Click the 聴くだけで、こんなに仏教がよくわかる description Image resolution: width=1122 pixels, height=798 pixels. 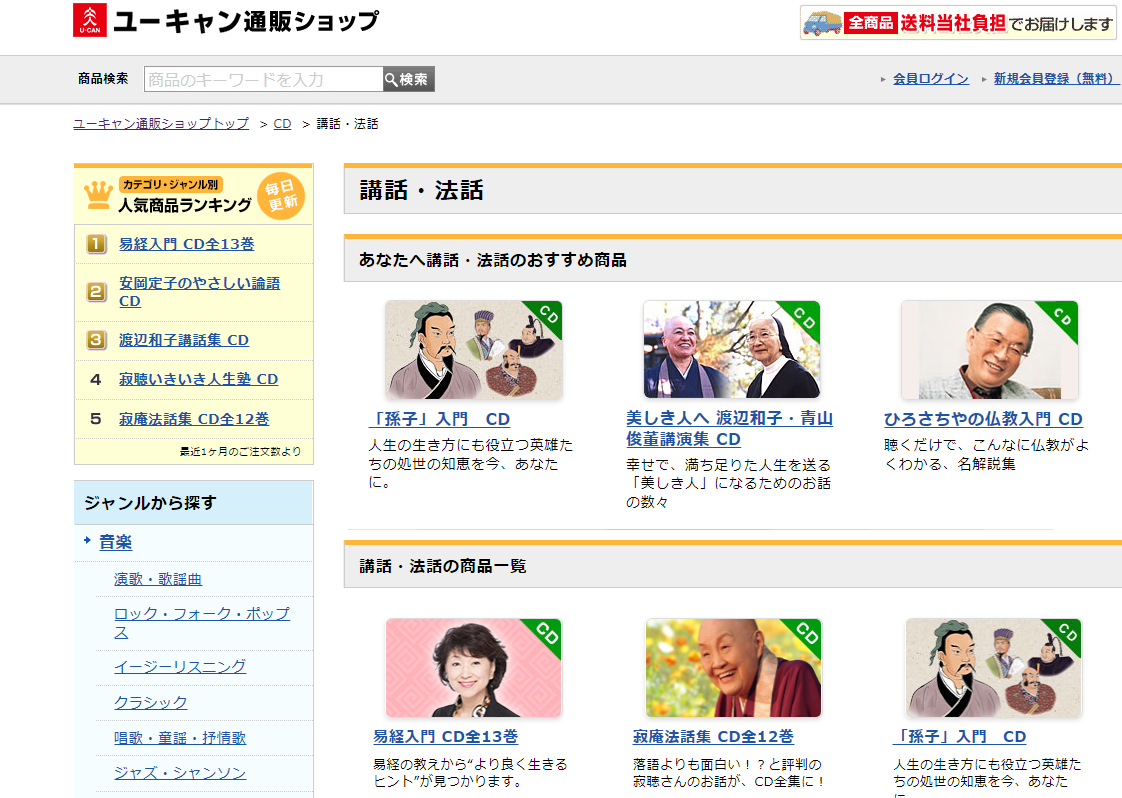987,454
